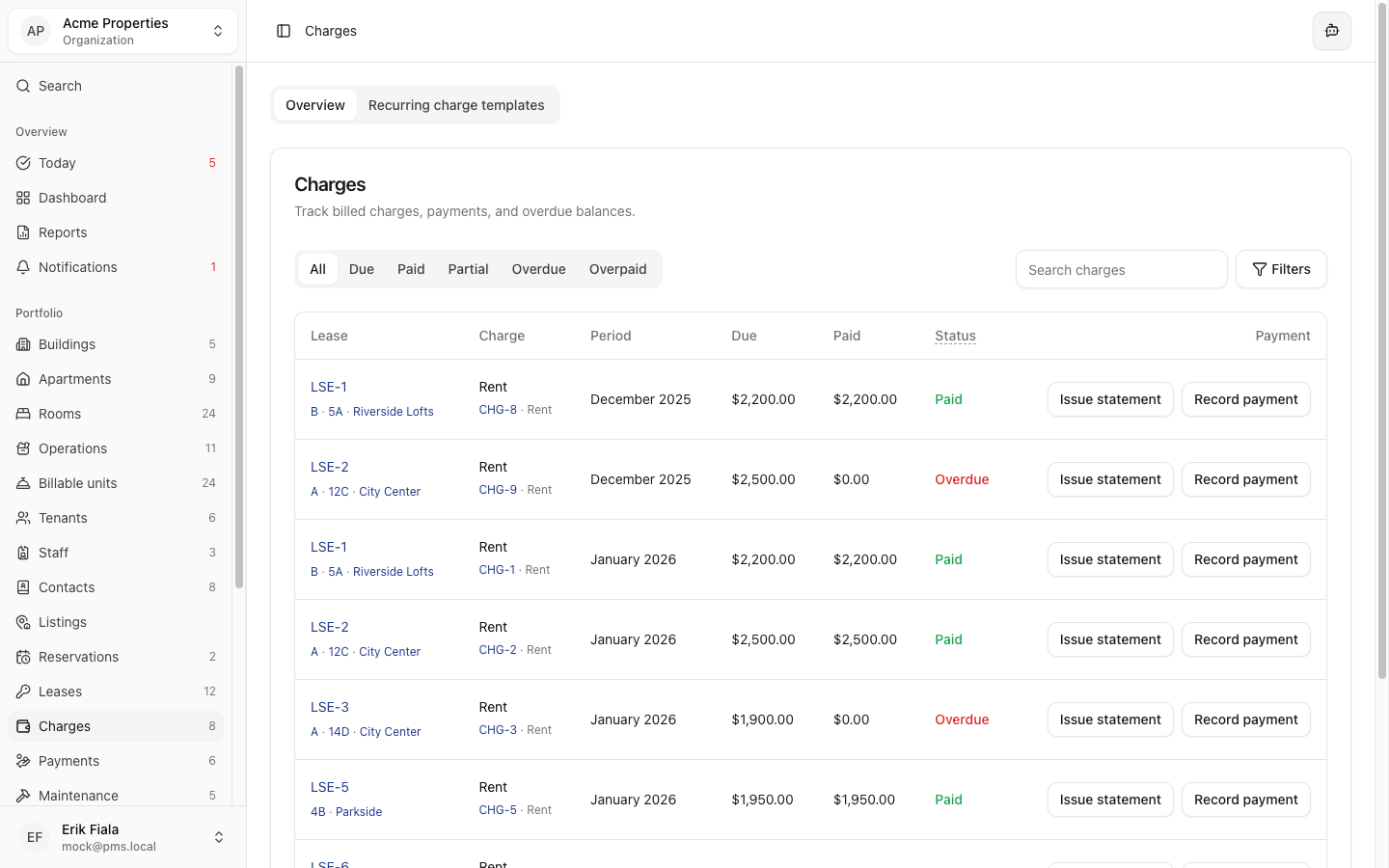Focus the Search charges input field
The width and height of the screenshot is (1389, 868).
point(1121,270)
